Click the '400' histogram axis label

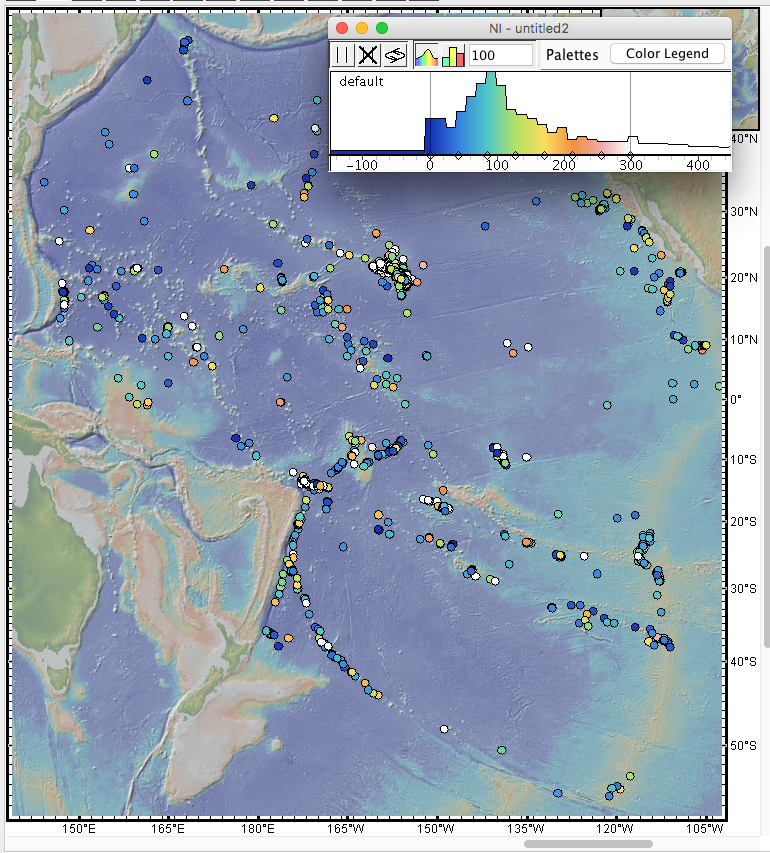(x=698, y=165)
